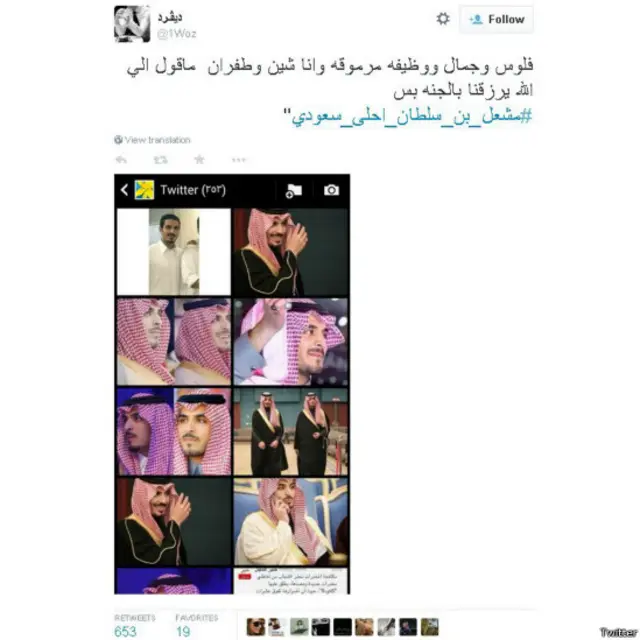This screenshot has width=640, height=640.
Task: Click the @1Woz profile avatar
Action: tap(132, 24)
